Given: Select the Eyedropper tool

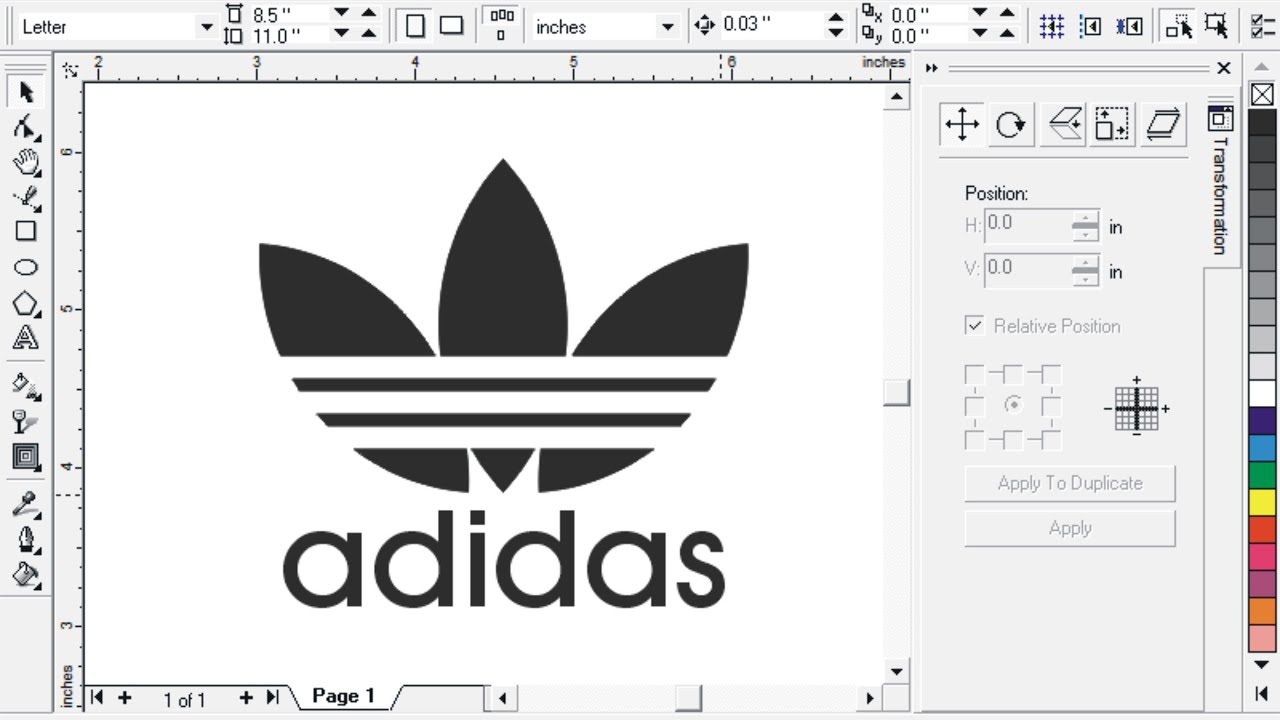Looking at the screenshot, I should pos(26,504).
